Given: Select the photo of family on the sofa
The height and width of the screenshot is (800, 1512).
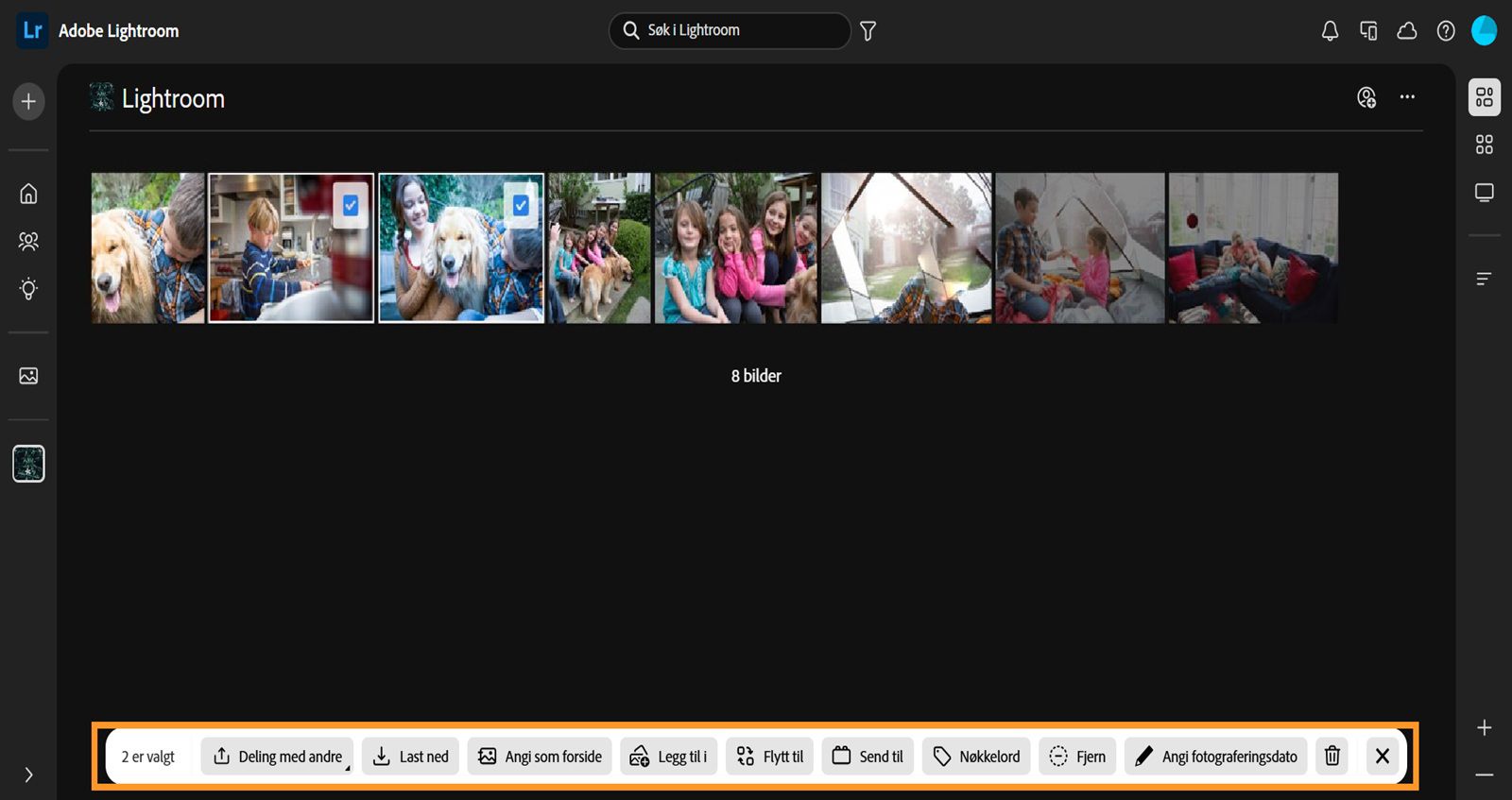Looking at the screenshot, I should (1253, 247).
